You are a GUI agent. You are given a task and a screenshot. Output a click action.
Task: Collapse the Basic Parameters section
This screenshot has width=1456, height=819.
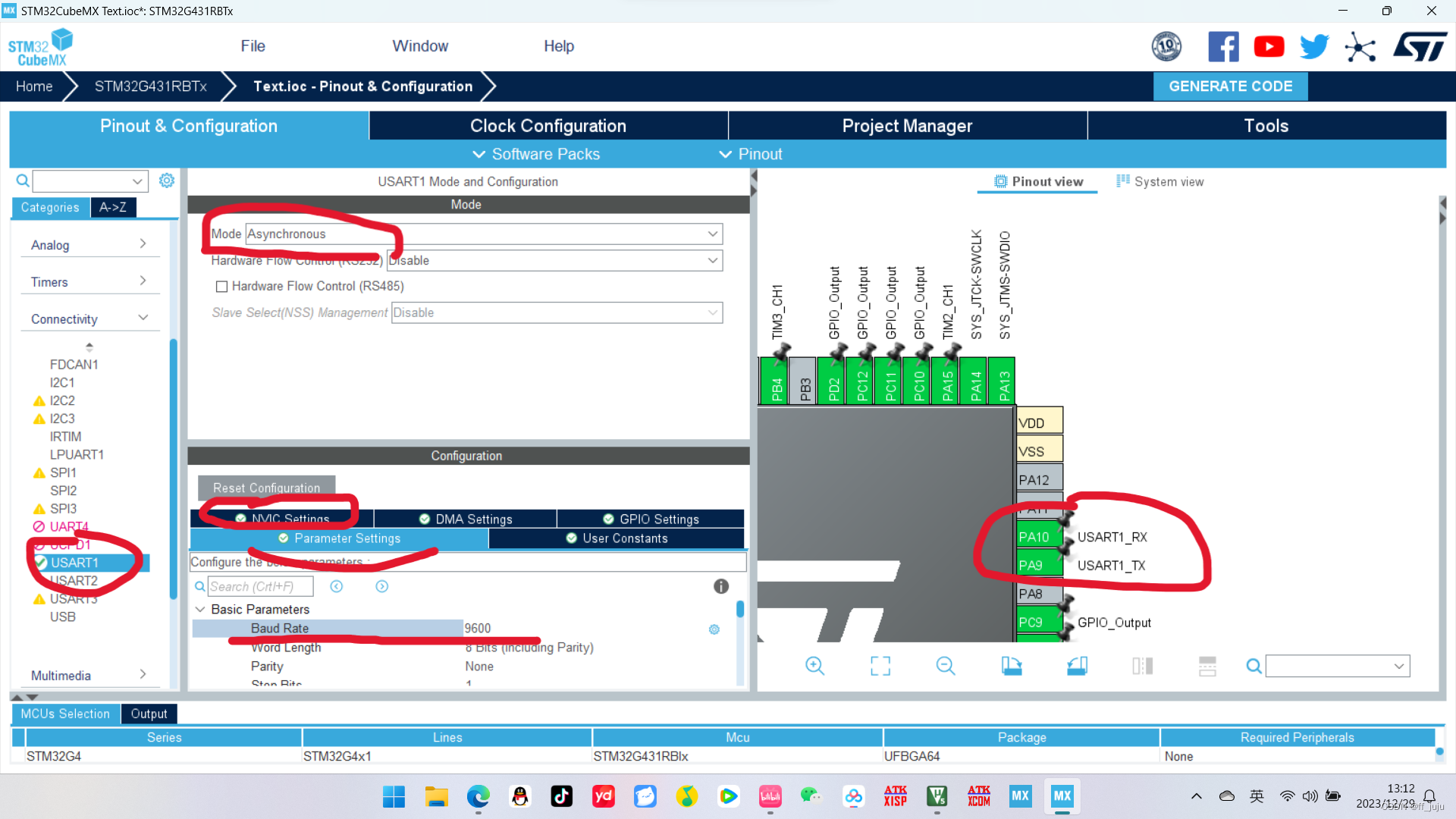200,610
